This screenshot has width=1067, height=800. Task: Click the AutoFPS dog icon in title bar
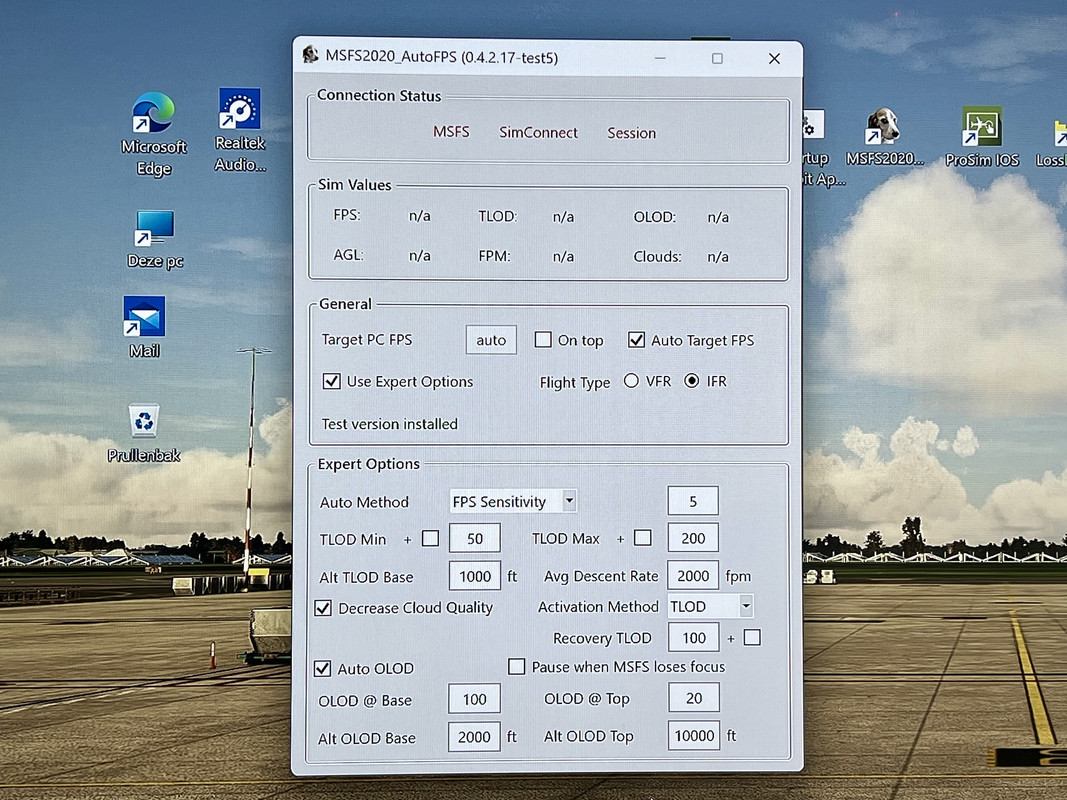point(311,55)
